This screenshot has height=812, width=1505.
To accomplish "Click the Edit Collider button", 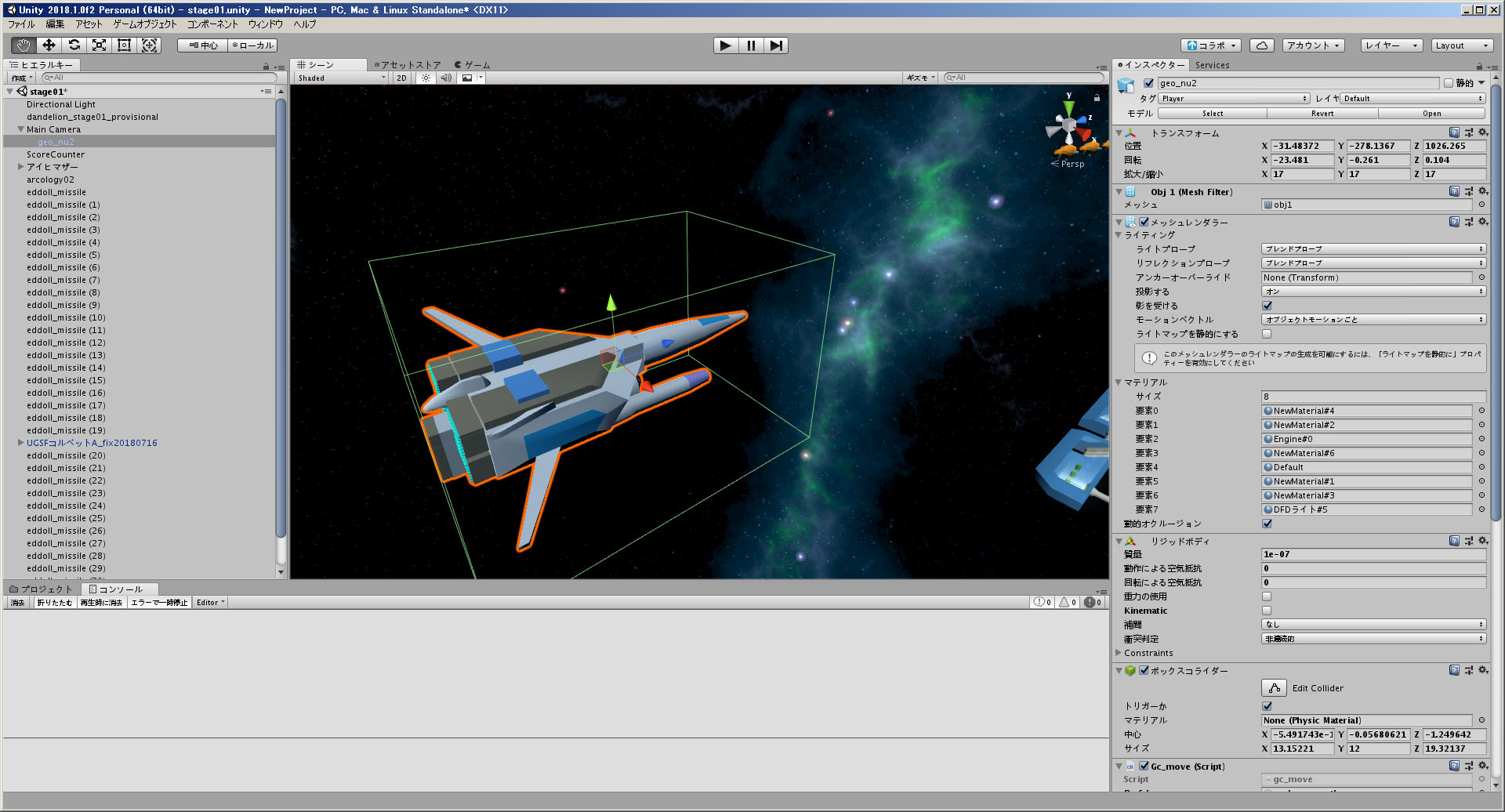I will tap(1275, 688).
